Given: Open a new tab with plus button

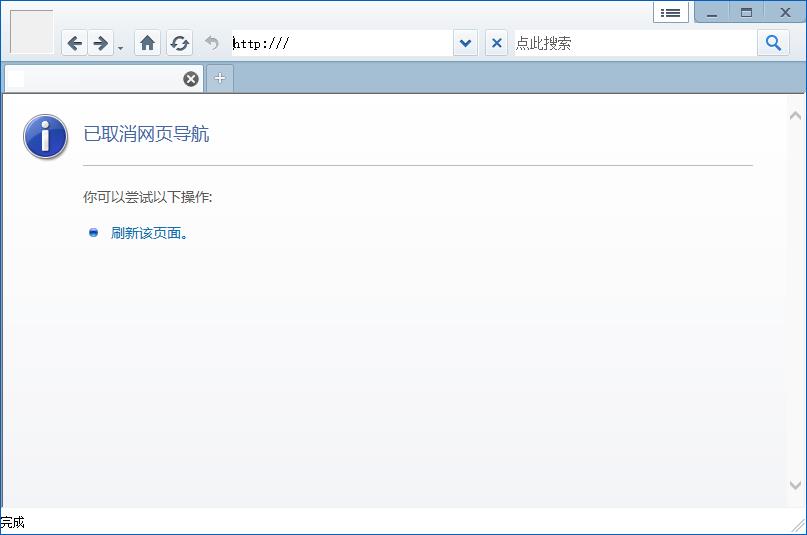Looking at the screenshot, I should pos(220,79).
